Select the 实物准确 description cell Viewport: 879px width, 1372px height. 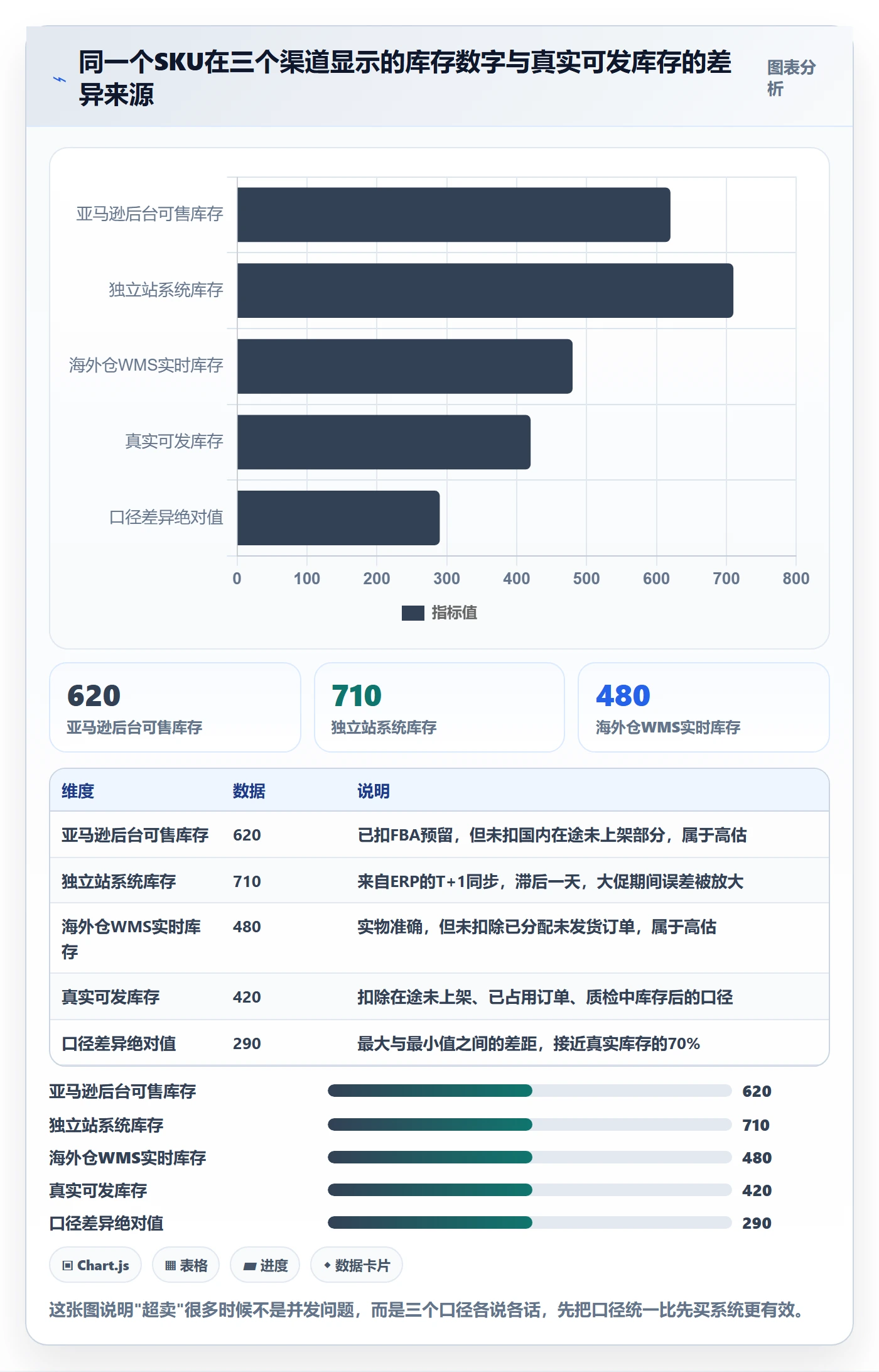tap(537, 927)
